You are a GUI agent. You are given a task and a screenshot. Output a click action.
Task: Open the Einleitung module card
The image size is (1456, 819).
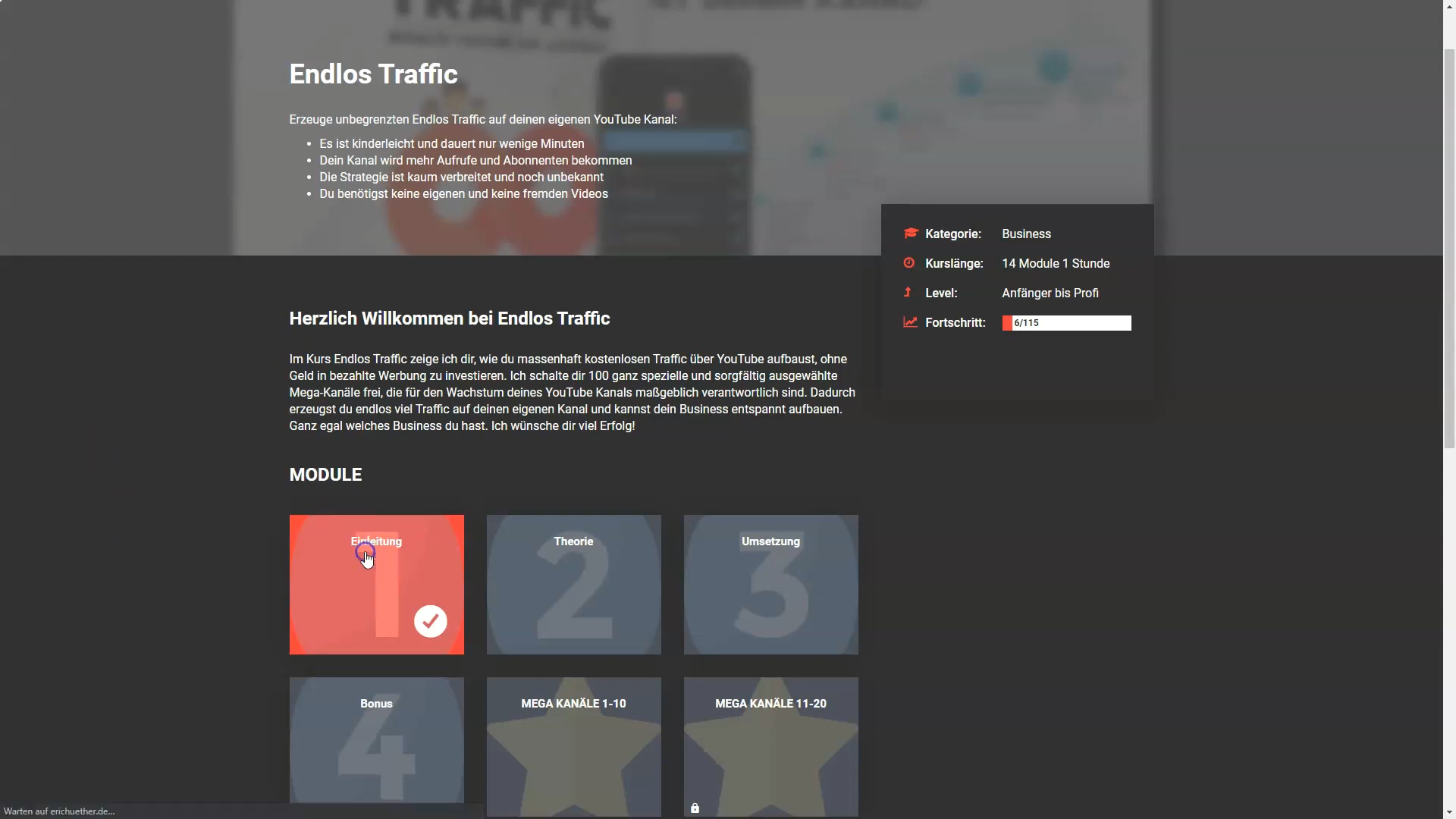pos(376,585)
